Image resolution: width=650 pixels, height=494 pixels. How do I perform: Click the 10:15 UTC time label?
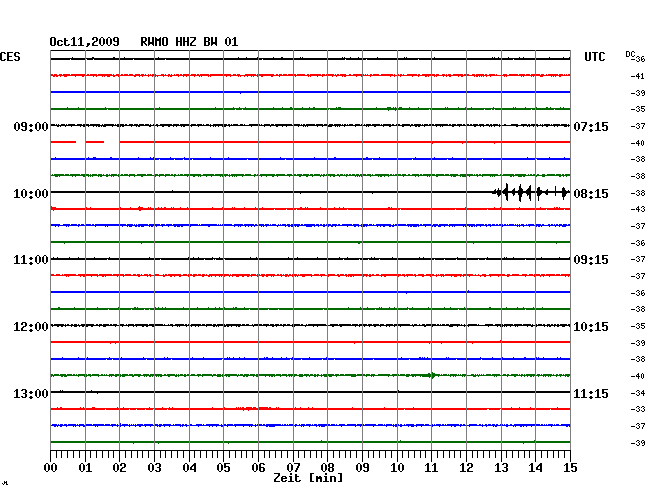point(591,327)
